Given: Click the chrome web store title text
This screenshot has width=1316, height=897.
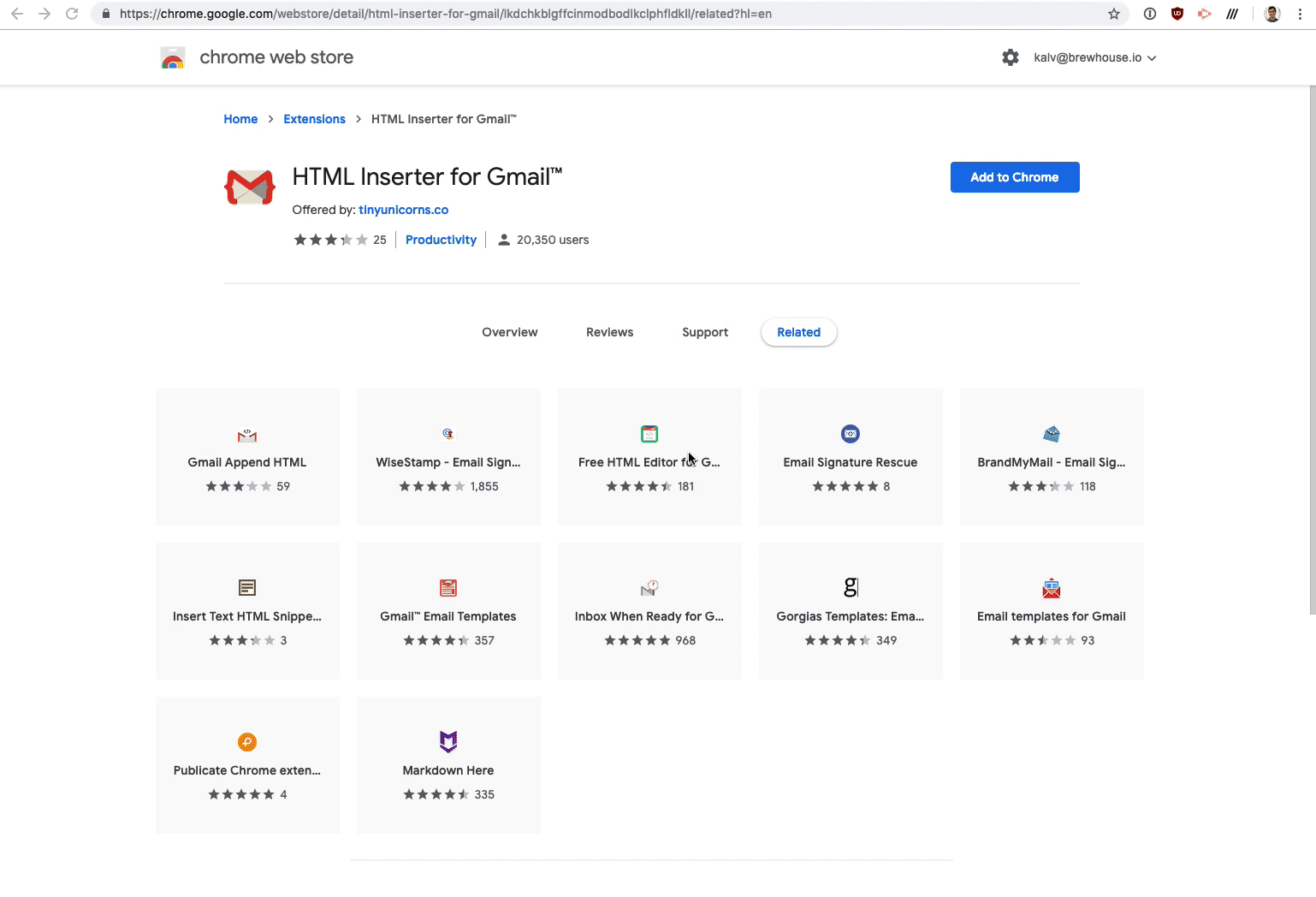Looking at the screenshot, I should coord(276,57).
